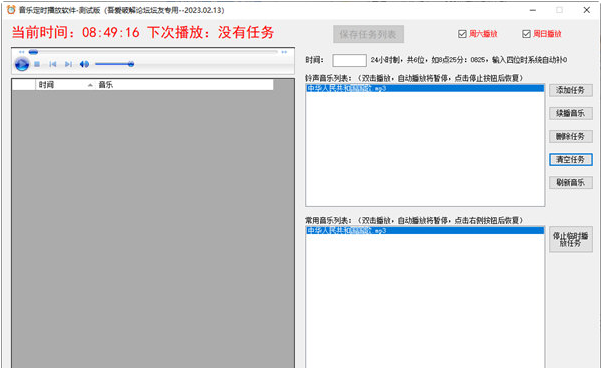Select the mp3 entry in 铃声音乐列表
Viewport: 603px width, 368px height.
pos(425,88)
